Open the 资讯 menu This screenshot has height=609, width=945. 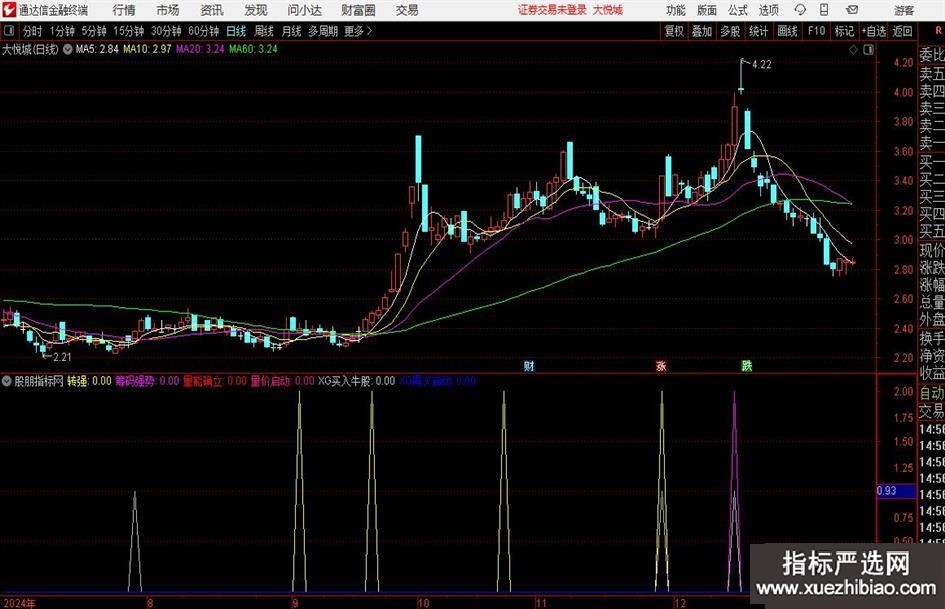pyautogui.click(x=212, y=10)
